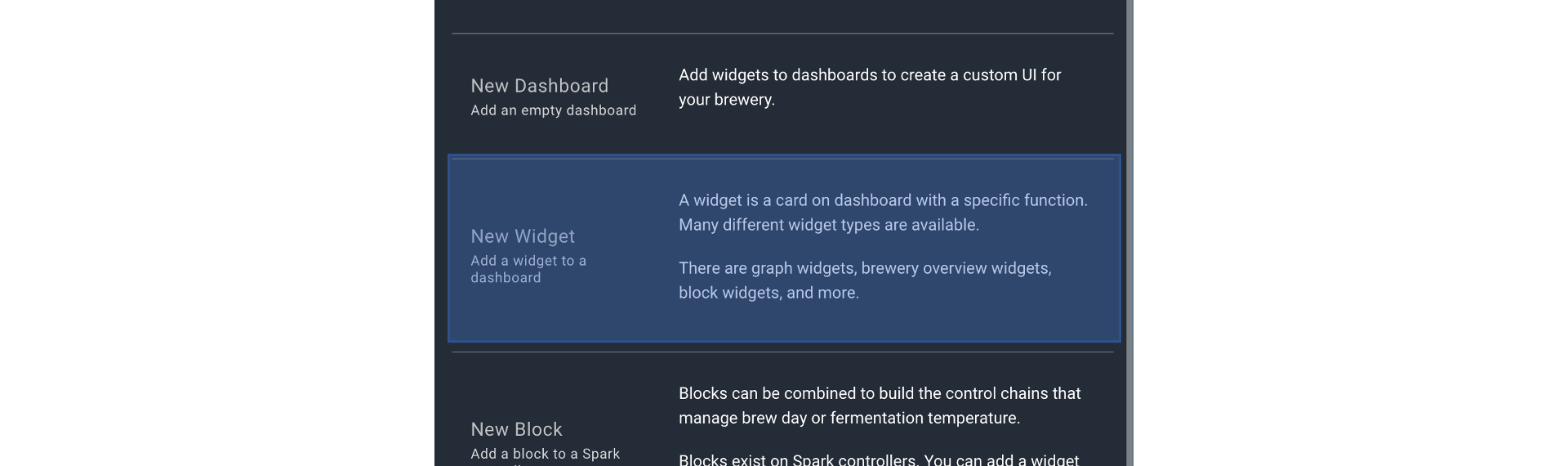Click the dashboards custom UI description text

pos(869,75)
